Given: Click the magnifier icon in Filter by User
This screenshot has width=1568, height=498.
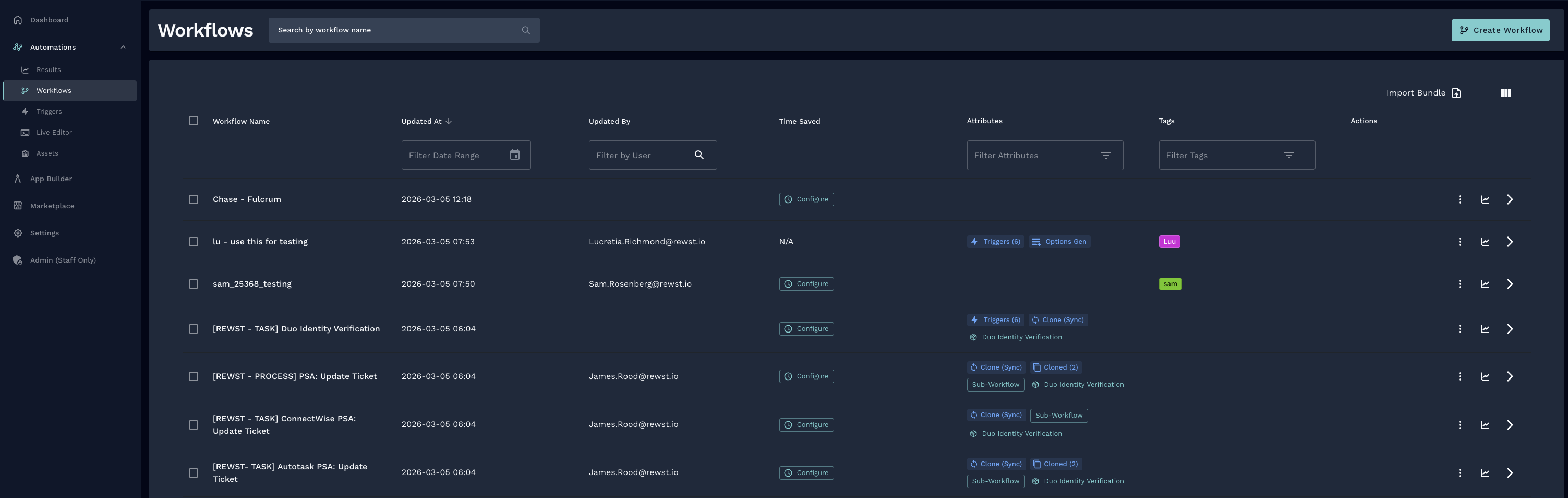Looking at the screenshot, I should (x=699, y=155).
